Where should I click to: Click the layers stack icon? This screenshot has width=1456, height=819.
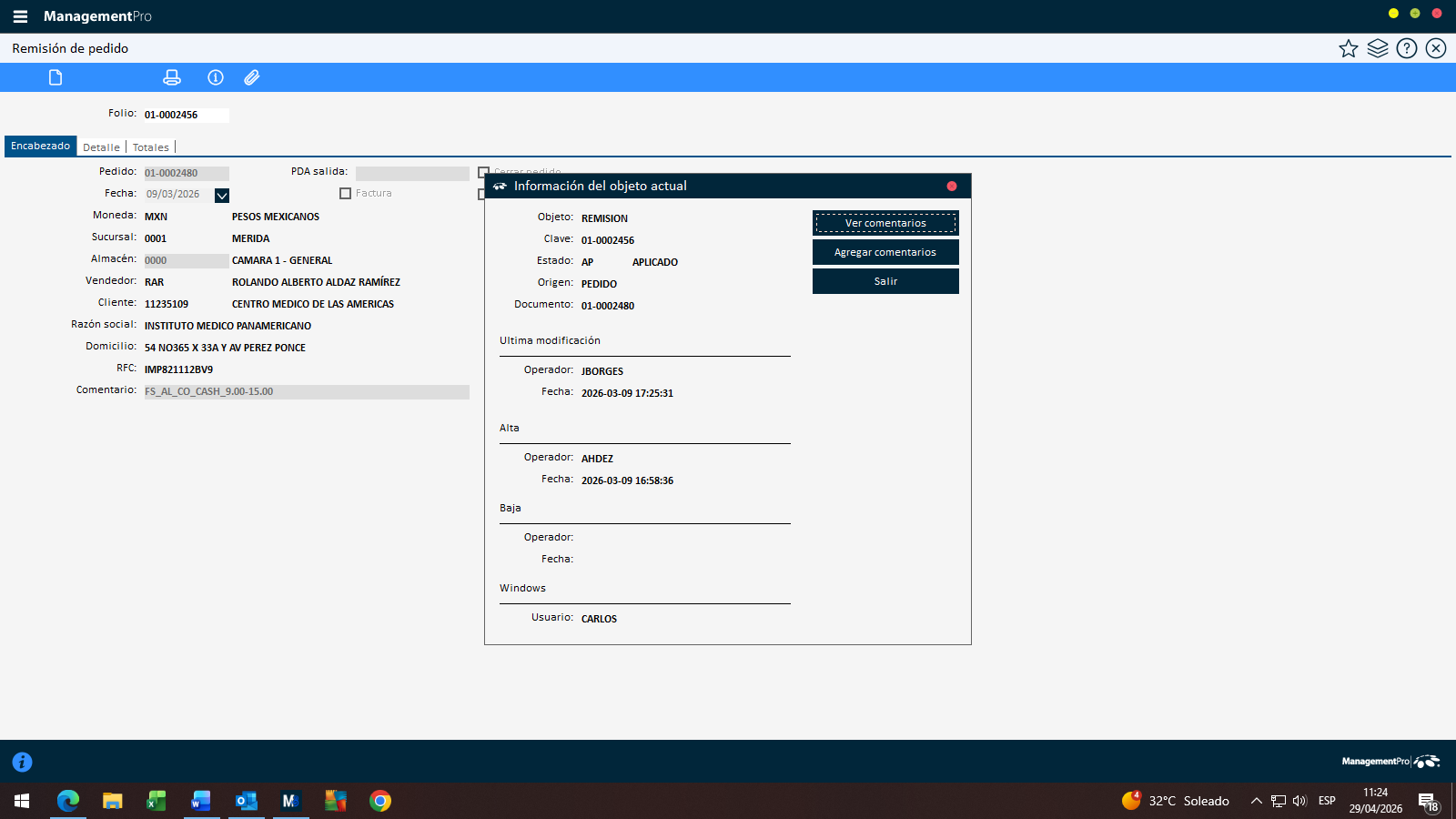1378,48
